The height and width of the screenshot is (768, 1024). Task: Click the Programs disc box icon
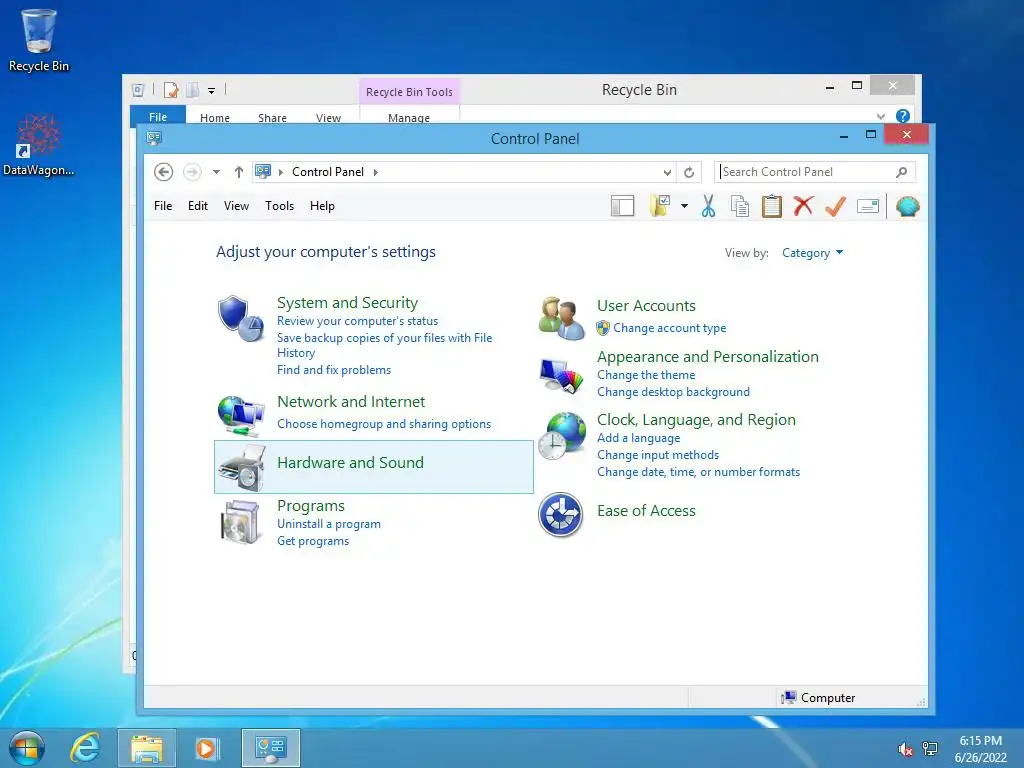tap(240, 522)
